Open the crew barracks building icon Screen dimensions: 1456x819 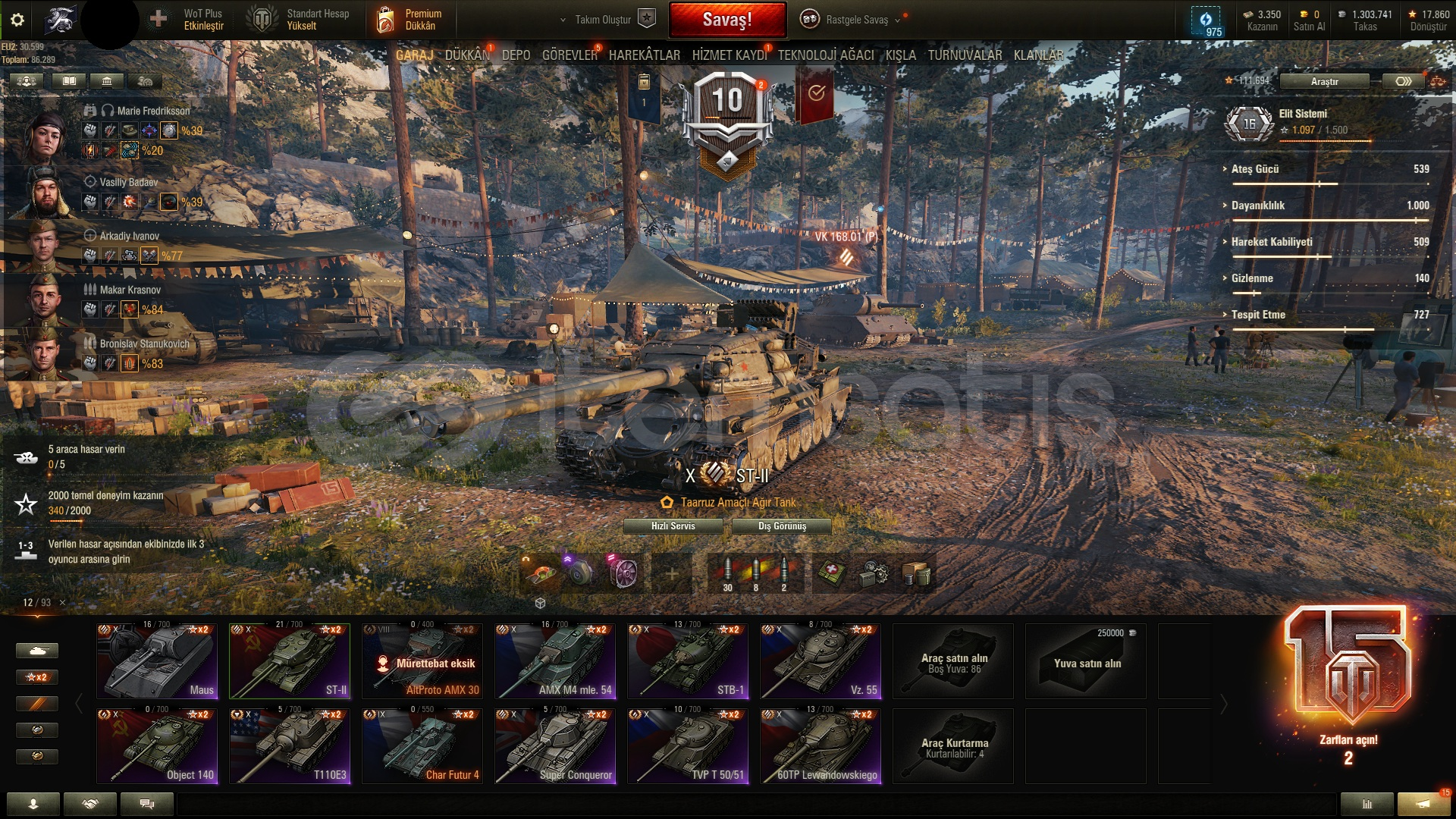[107, 80]
